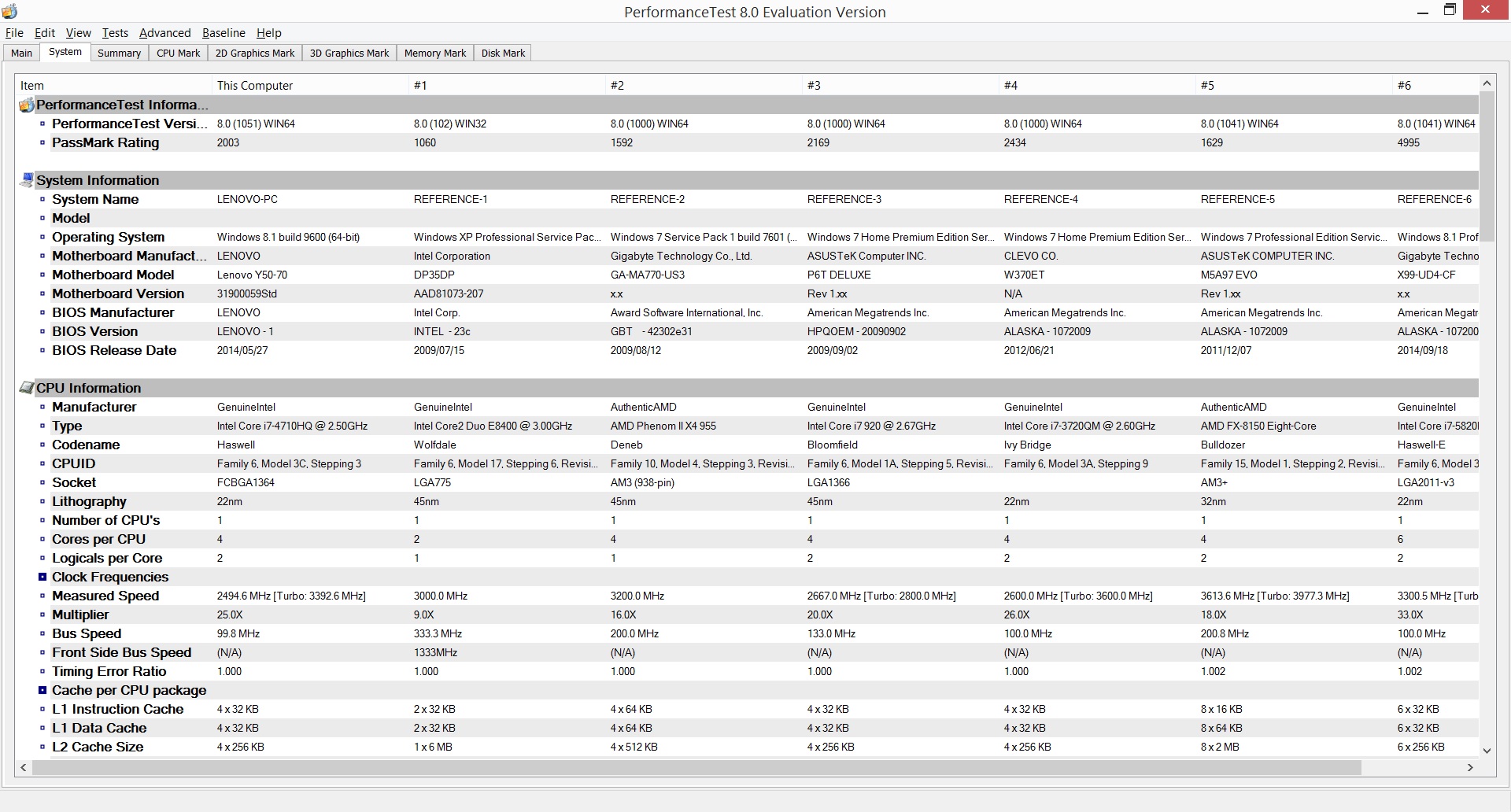Image resolution: width=1511 pixels, height=812 pixels.
Task: Click the #6 column header
Action: click(1436, 85)
